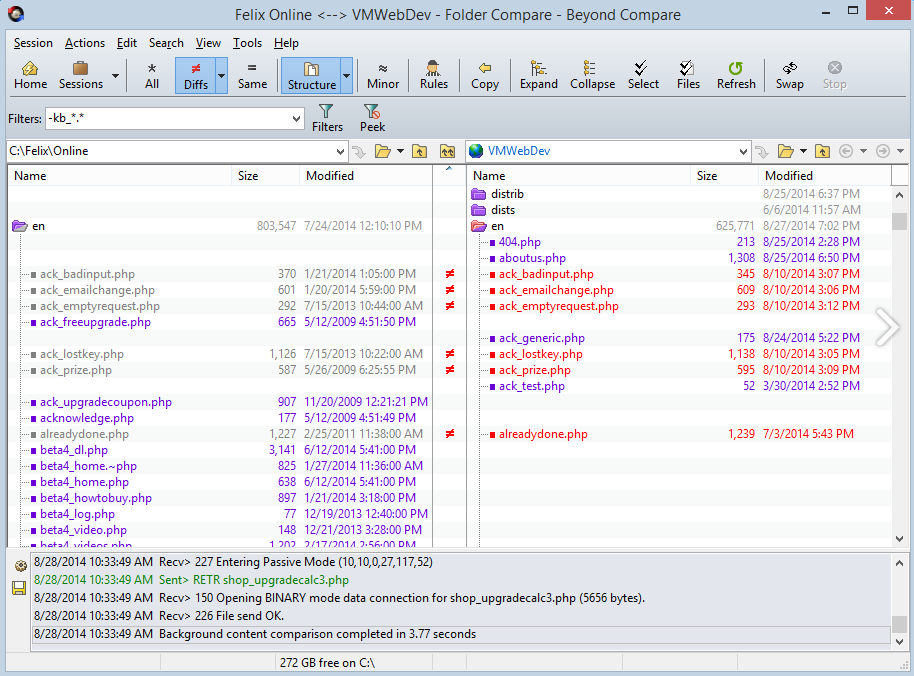Viewport: 914px width, 676px height.
Task: Open the left browse folder dropdown arrow
Action: coord(400,152)
